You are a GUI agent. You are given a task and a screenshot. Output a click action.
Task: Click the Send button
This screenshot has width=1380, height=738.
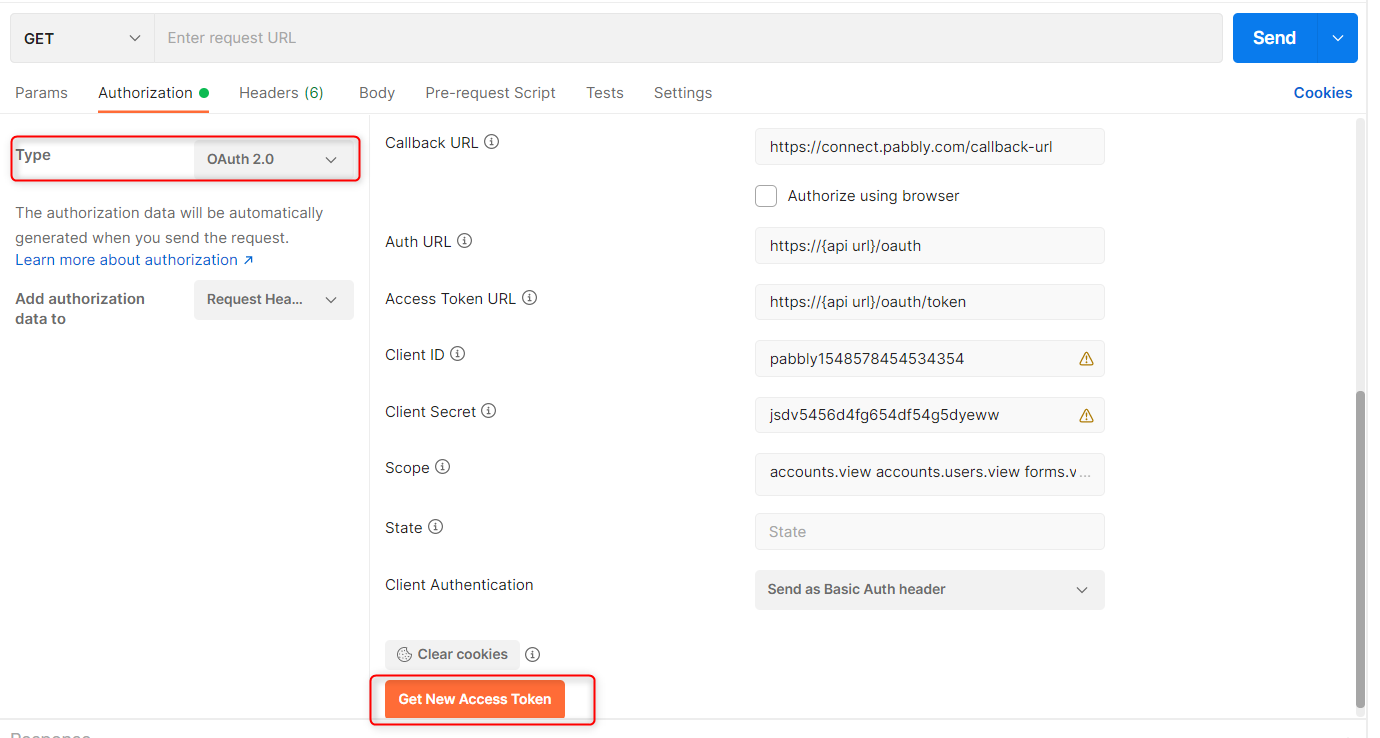point(1275,38)
